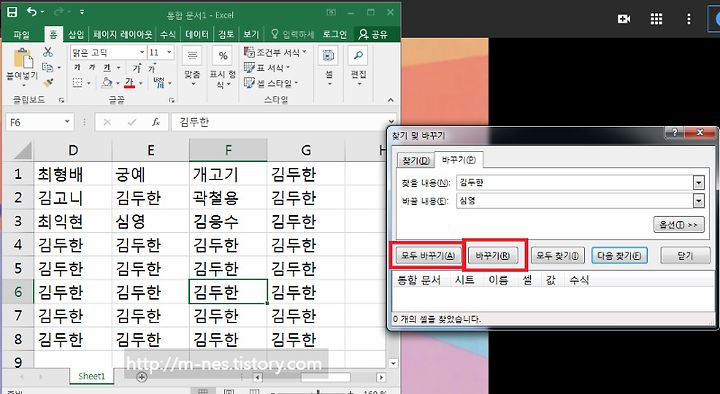Click the Login (로그인) link

pos(335,34)
